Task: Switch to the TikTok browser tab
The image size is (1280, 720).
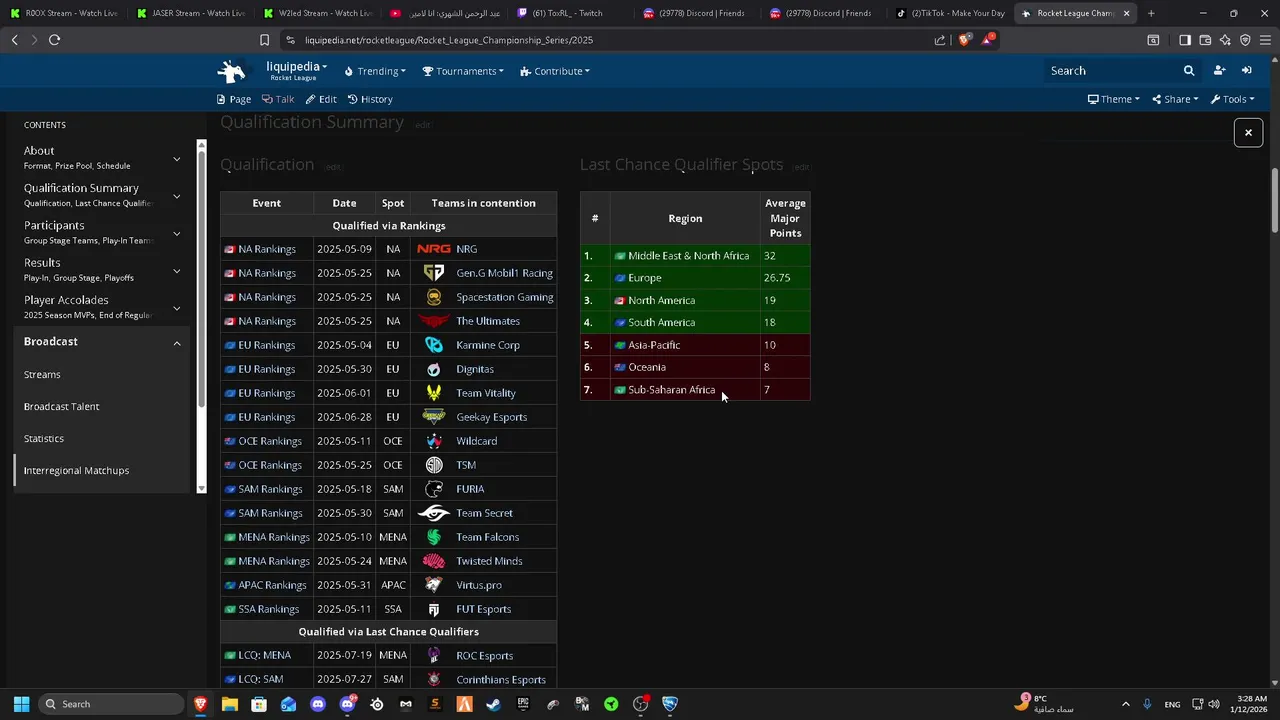Action: pos(951,13)
